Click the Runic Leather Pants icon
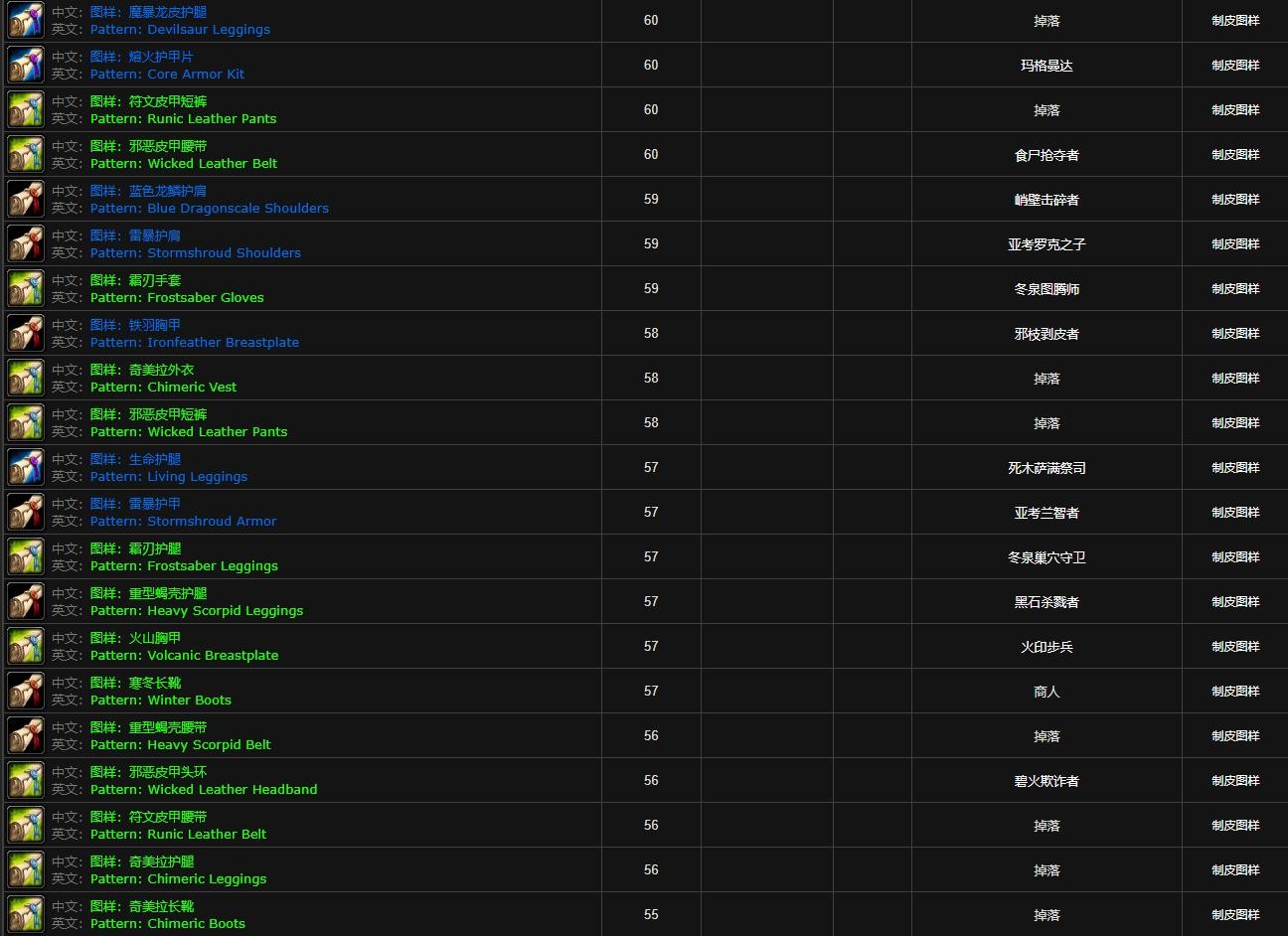1288x936 pixels. [26, 110]
